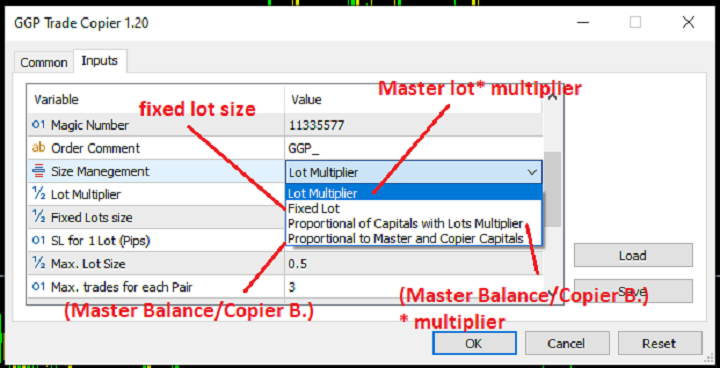
Task: Click the ab string icon beside Order Comment
Action: point(39,148)
